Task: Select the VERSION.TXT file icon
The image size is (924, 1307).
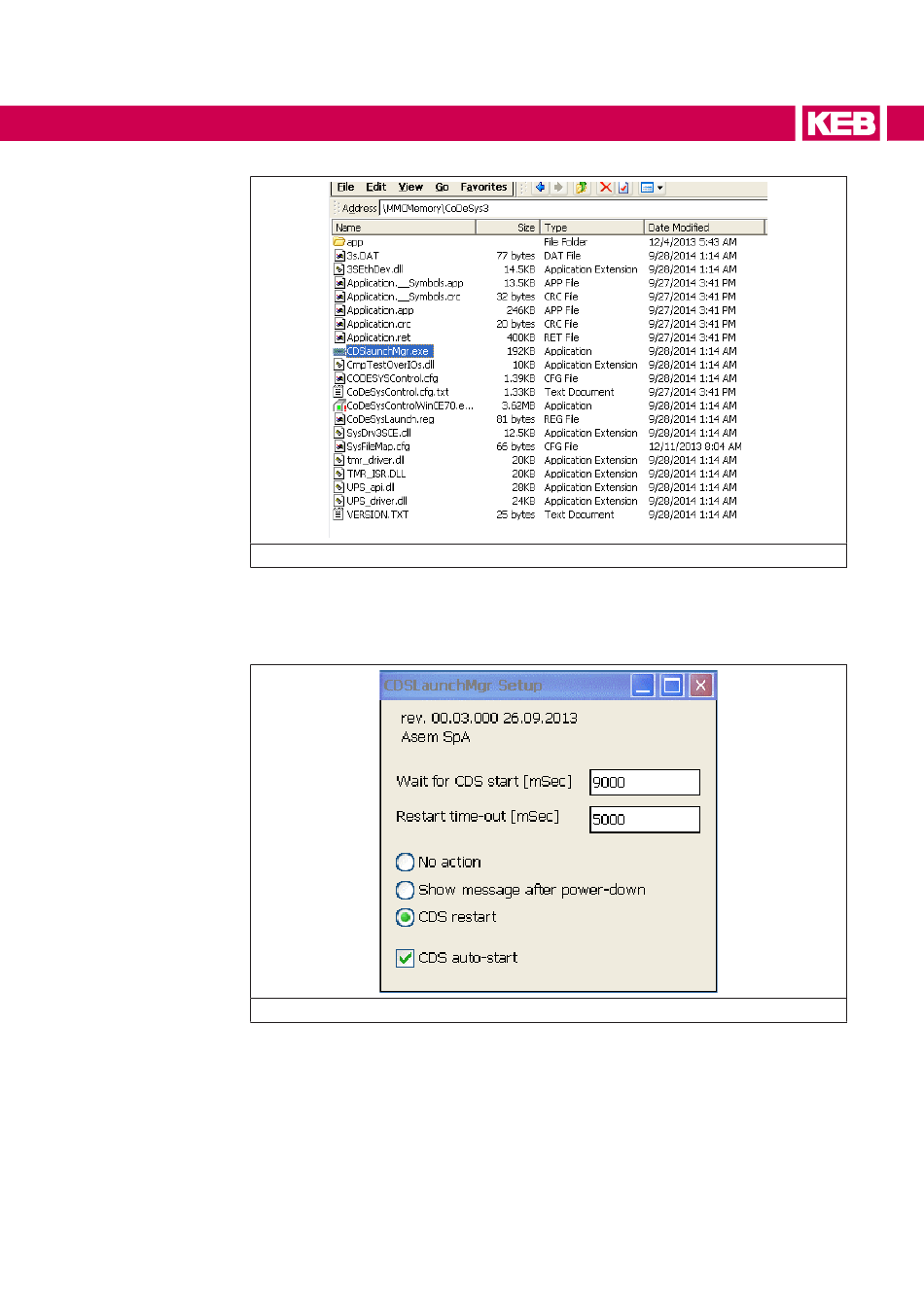Action: [339, 514]
